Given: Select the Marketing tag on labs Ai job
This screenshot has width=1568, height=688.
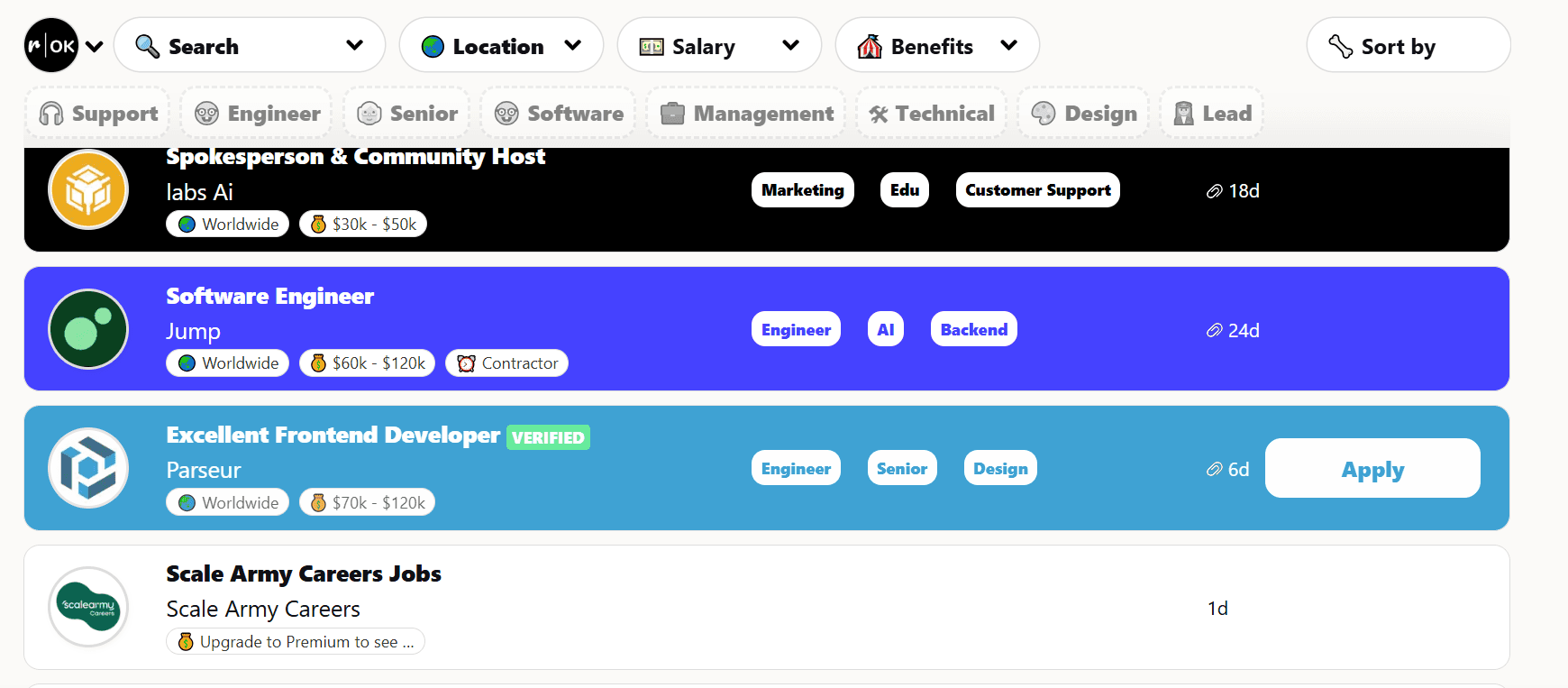Looking at the screenshot, I should [803, 190].
